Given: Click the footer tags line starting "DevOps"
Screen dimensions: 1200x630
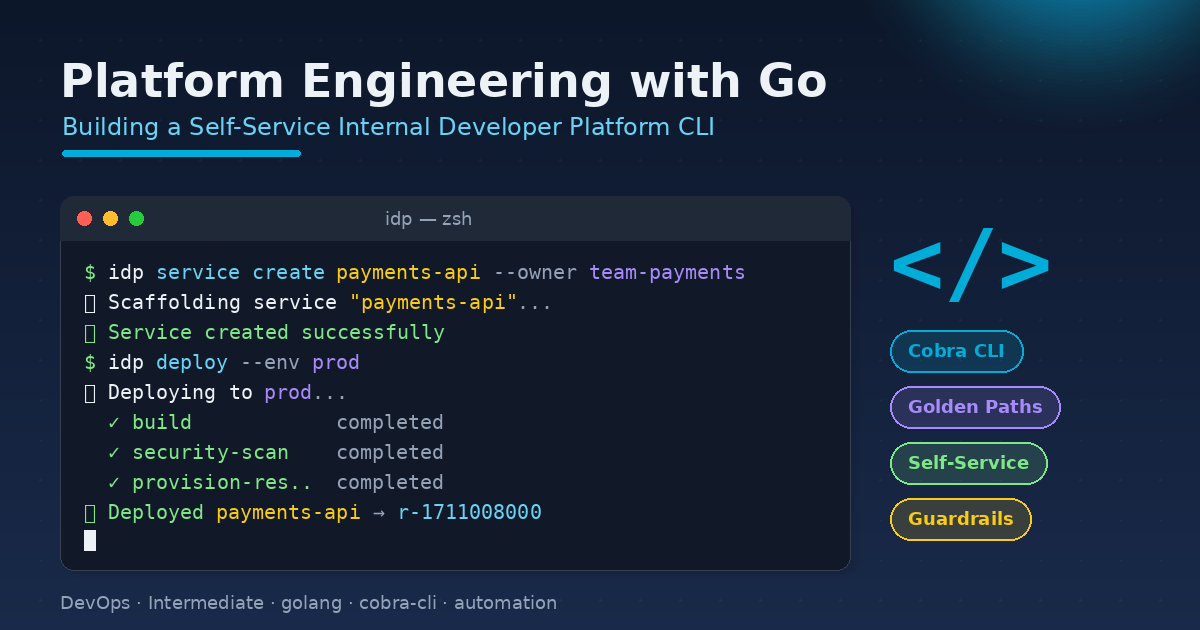Looking at the screenshot, I should [308, 603].
